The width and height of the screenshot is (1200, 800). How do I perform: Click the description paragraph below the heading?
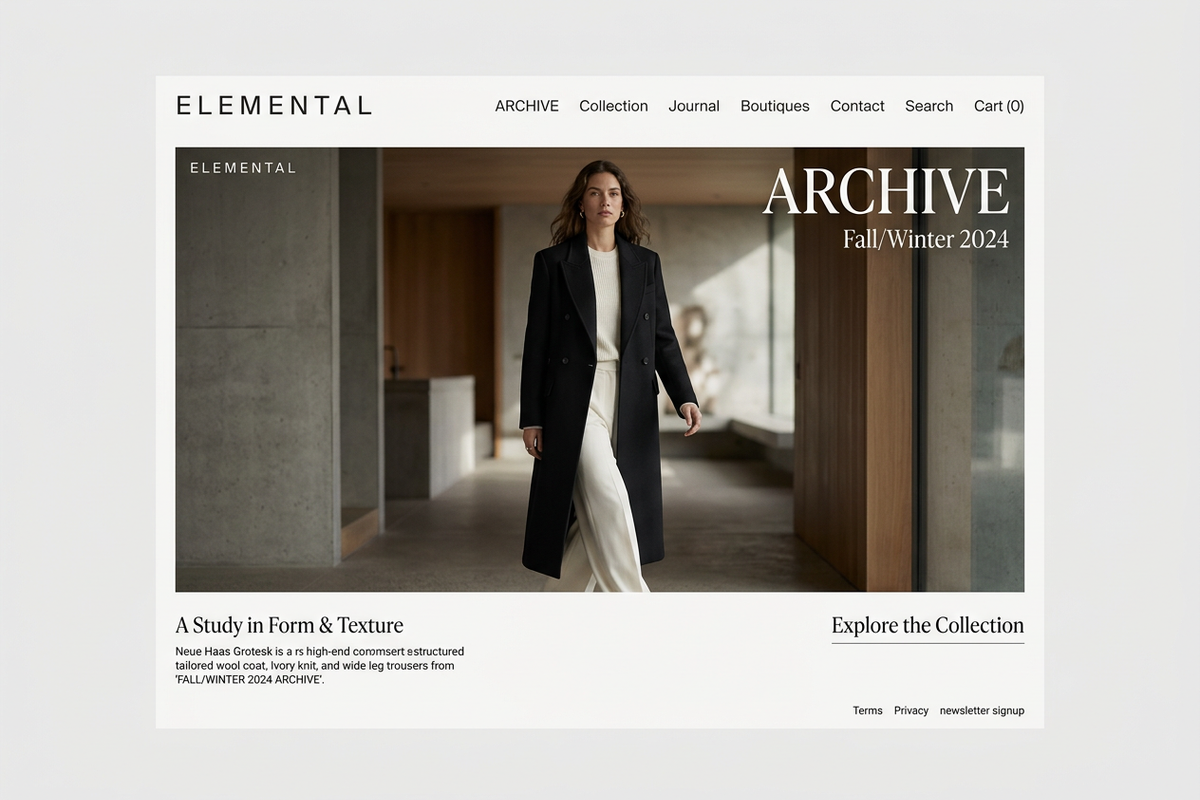pos(318,665)
